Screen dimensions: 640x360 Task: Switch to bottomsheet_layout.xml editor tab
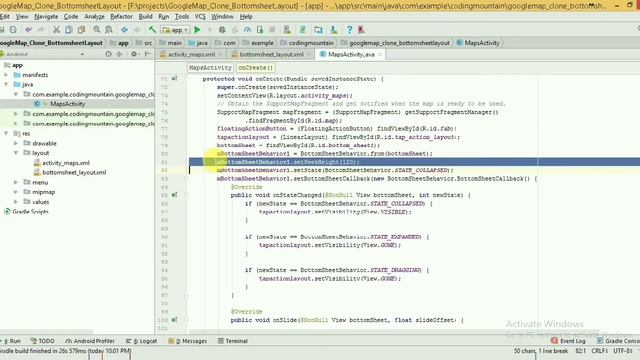point(271,54)
